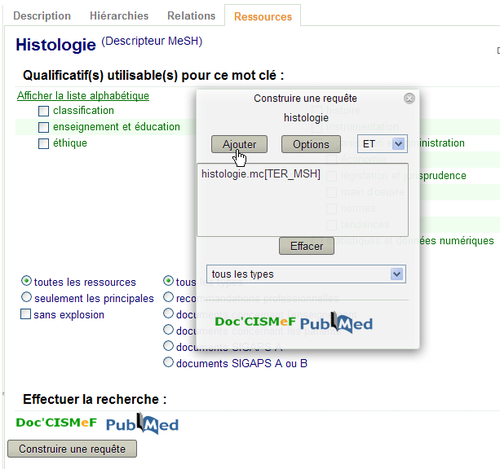The width and height of the screenshot is (500, 469).
Task: Go to the Description tab
Action: [x=42, y=16]
